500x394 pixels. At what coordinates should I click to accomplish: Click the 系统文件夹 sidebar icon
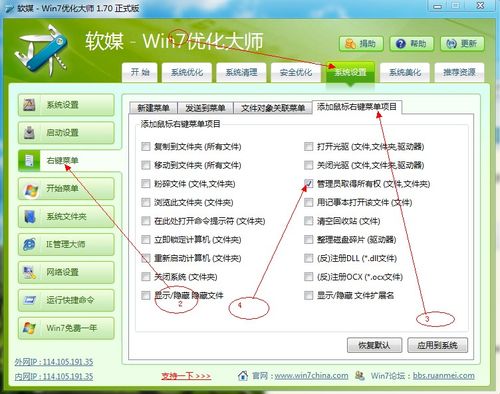[x=29, y=217]
